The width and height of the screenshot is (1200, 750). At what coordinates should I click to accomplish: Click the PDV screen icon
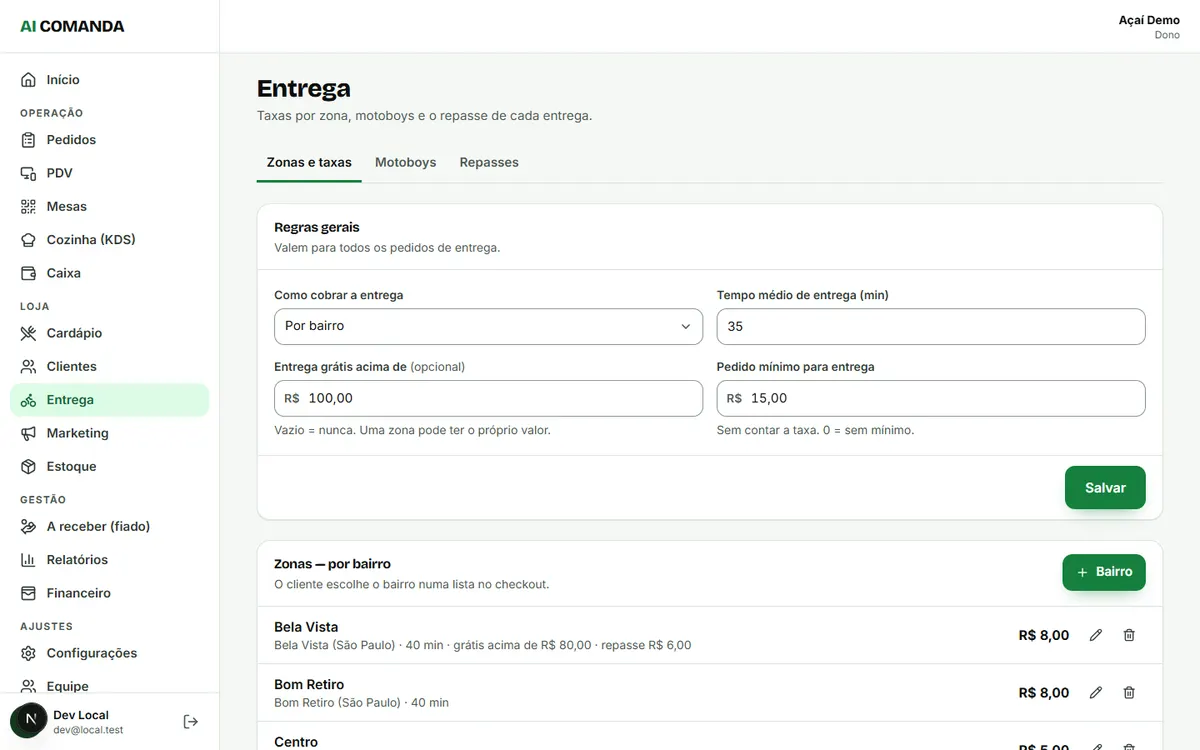28,173
